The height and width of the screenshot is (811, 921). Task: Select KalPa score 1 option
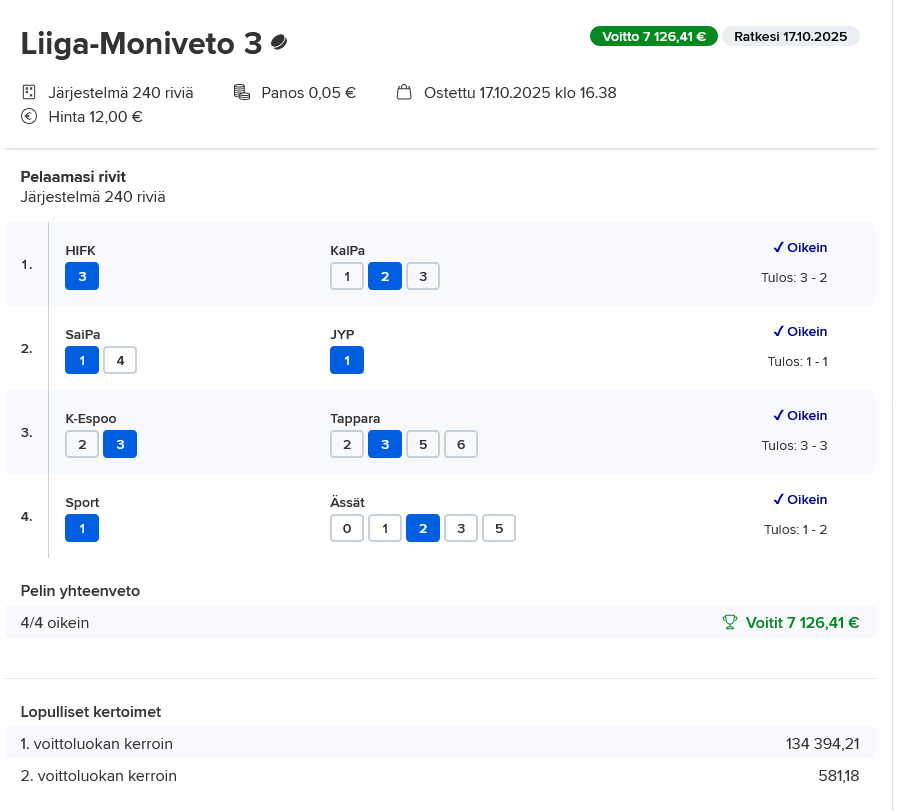click(347, 276)
